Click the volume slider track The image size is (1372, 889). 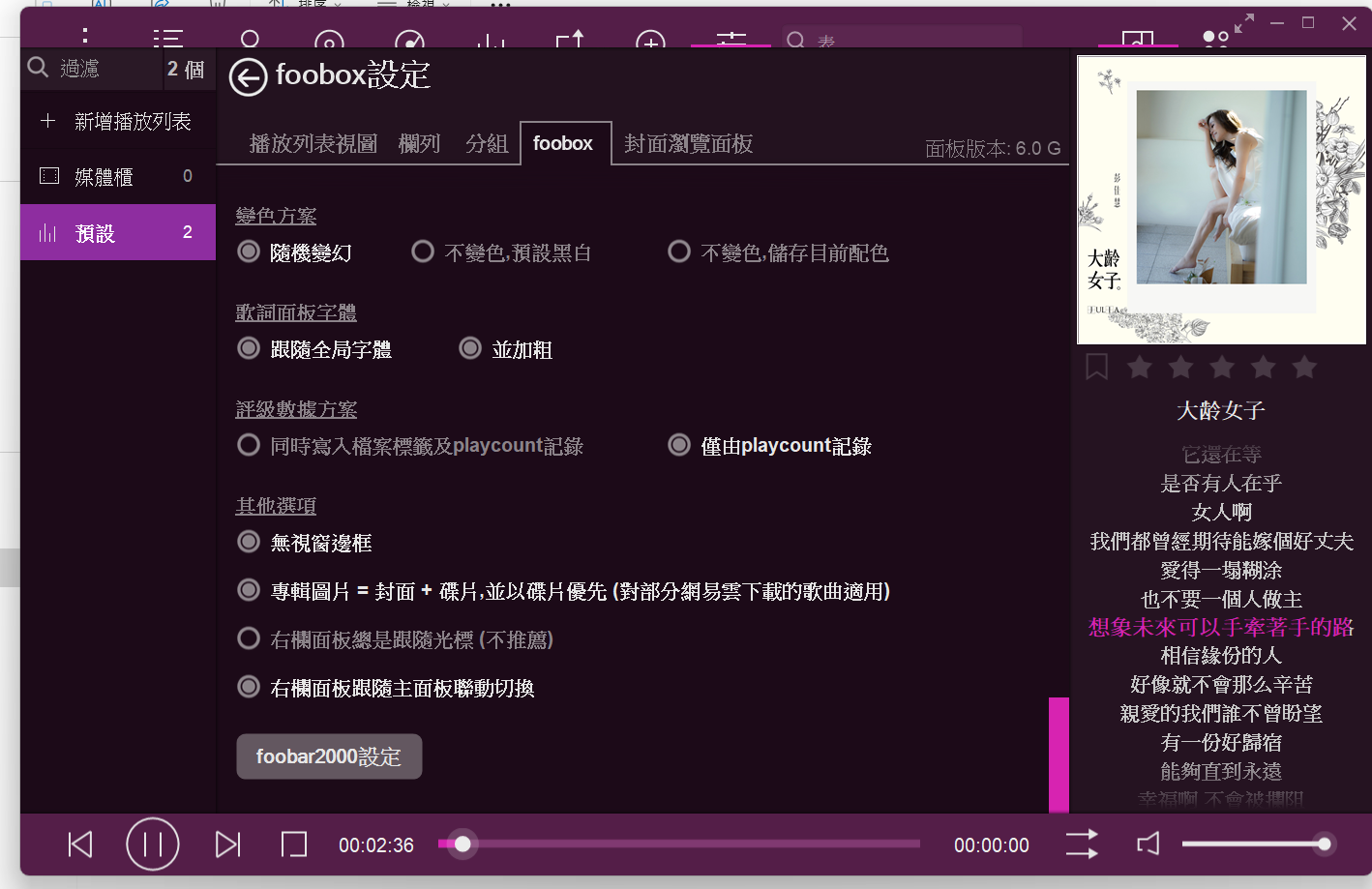click(1256, 844)
